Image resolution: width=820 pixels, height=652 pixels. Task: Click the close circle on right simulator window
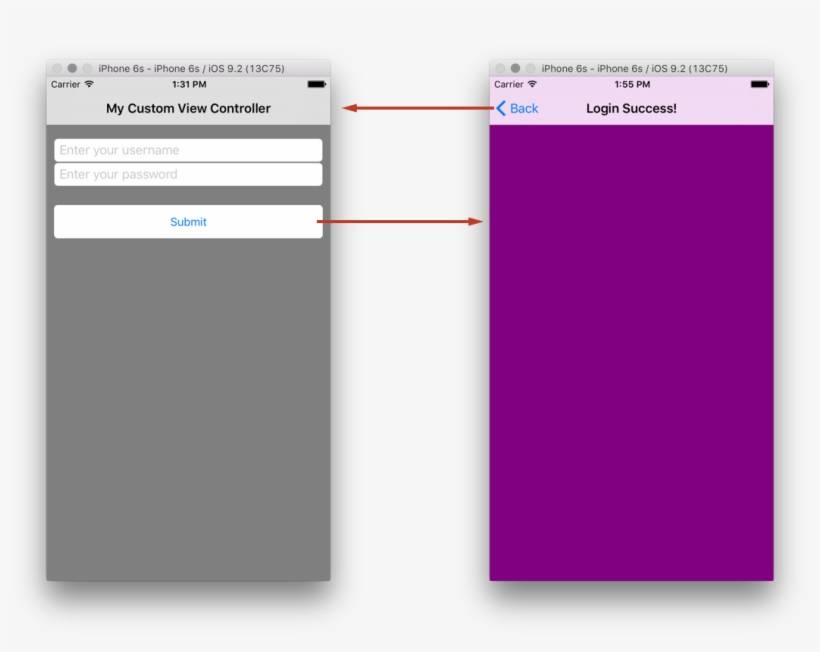tap(498, 67)
